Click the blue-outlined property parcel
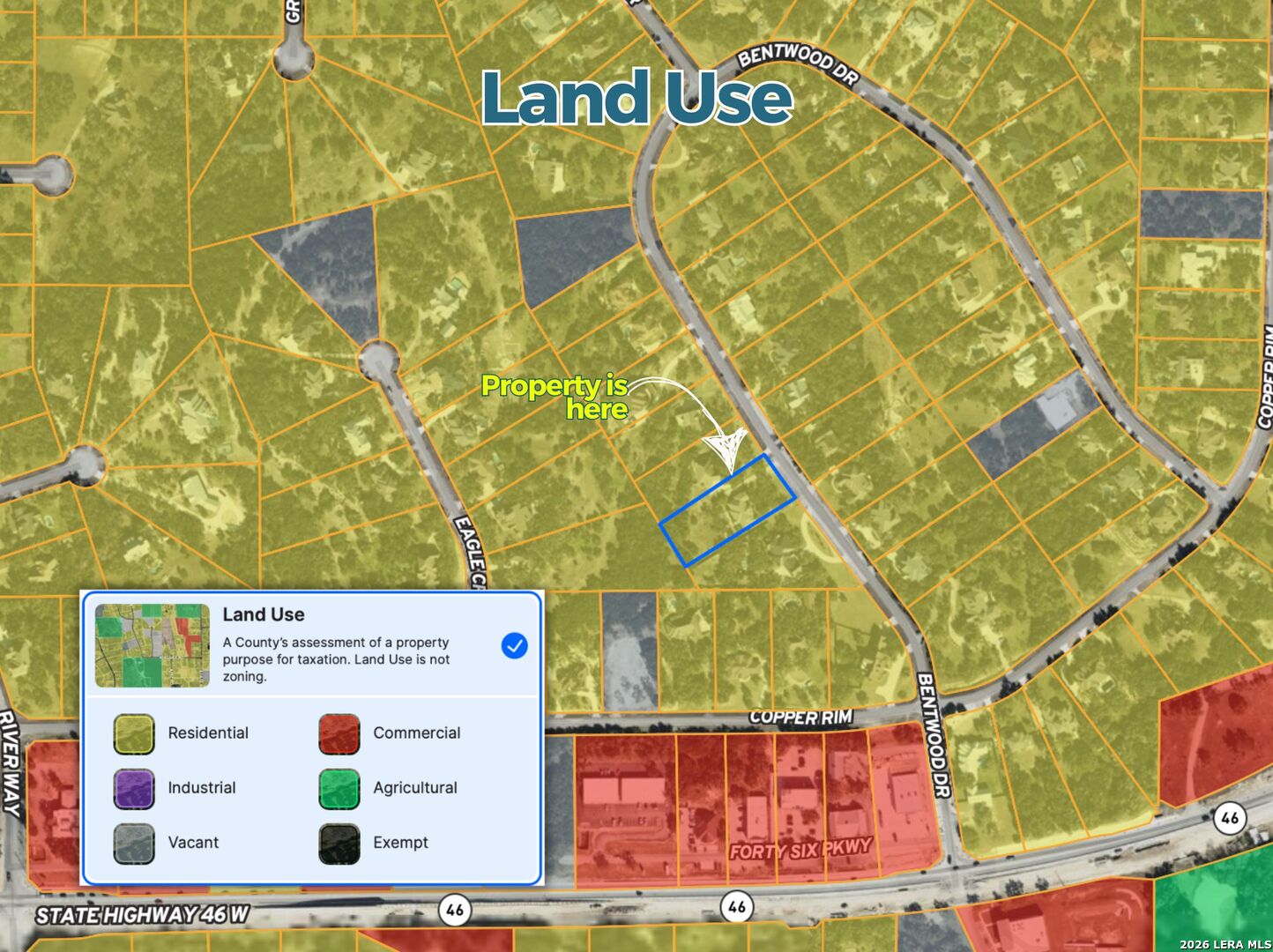 727,509
